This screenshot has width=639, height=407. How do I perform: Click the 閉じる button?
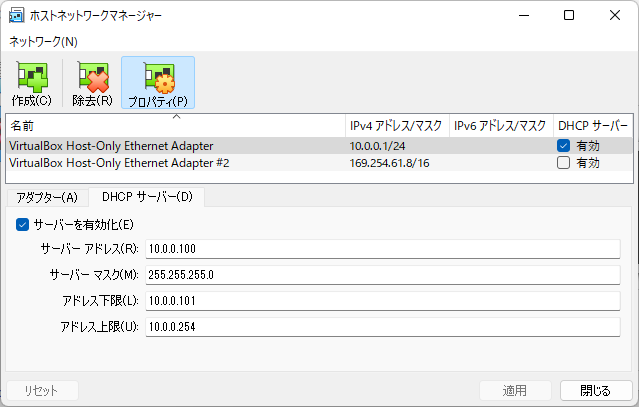(596, 390)
